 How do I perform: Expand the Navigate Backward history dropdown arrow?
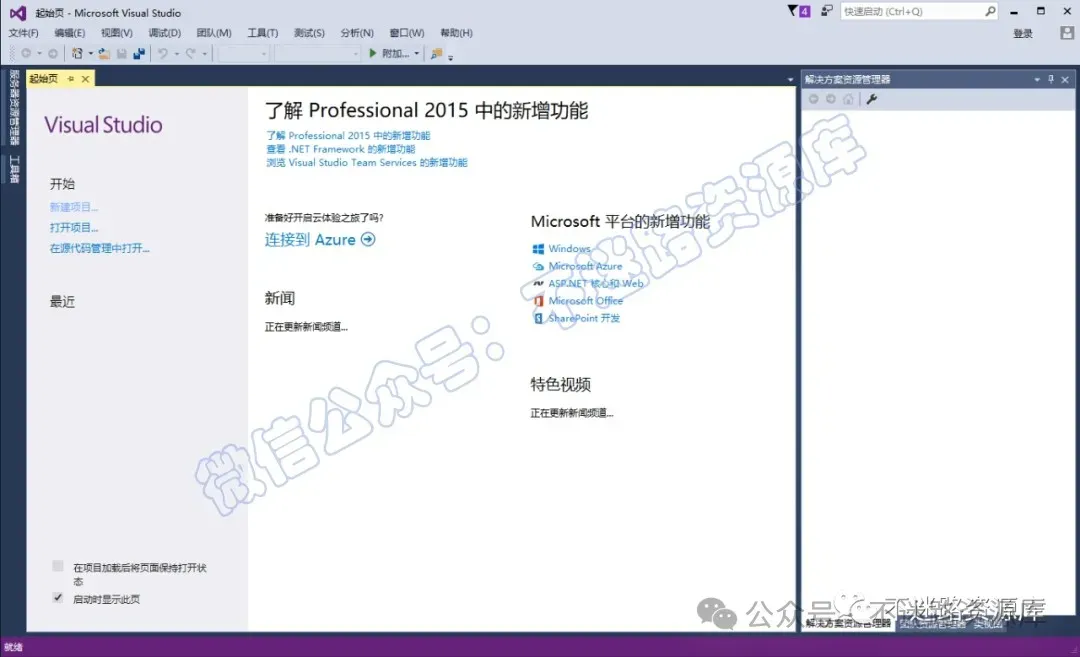click(x=39, y=53)
